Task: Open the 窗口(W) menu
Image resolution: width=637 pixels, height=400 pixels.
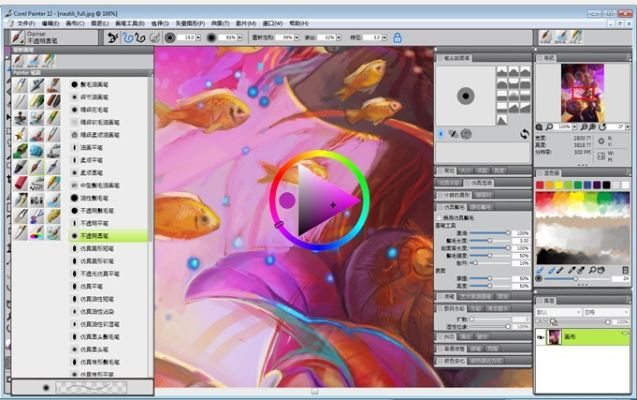Action: [x=271, y=22]
